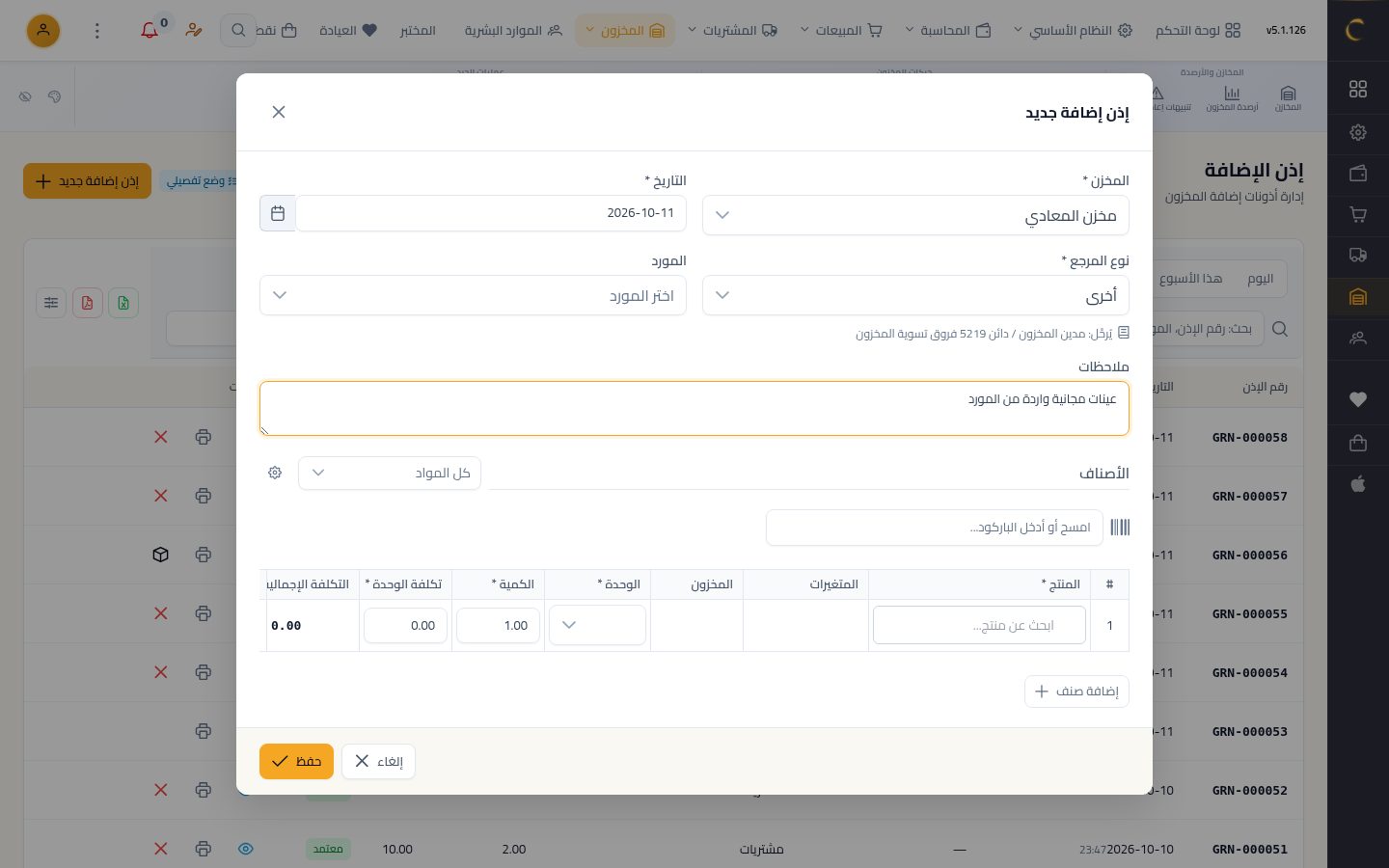The width and height of the screenshot is (1389, 868).
Task: Click box icon in GRN-000056 row
Action: pyautogui.click(x=161, y=555)
